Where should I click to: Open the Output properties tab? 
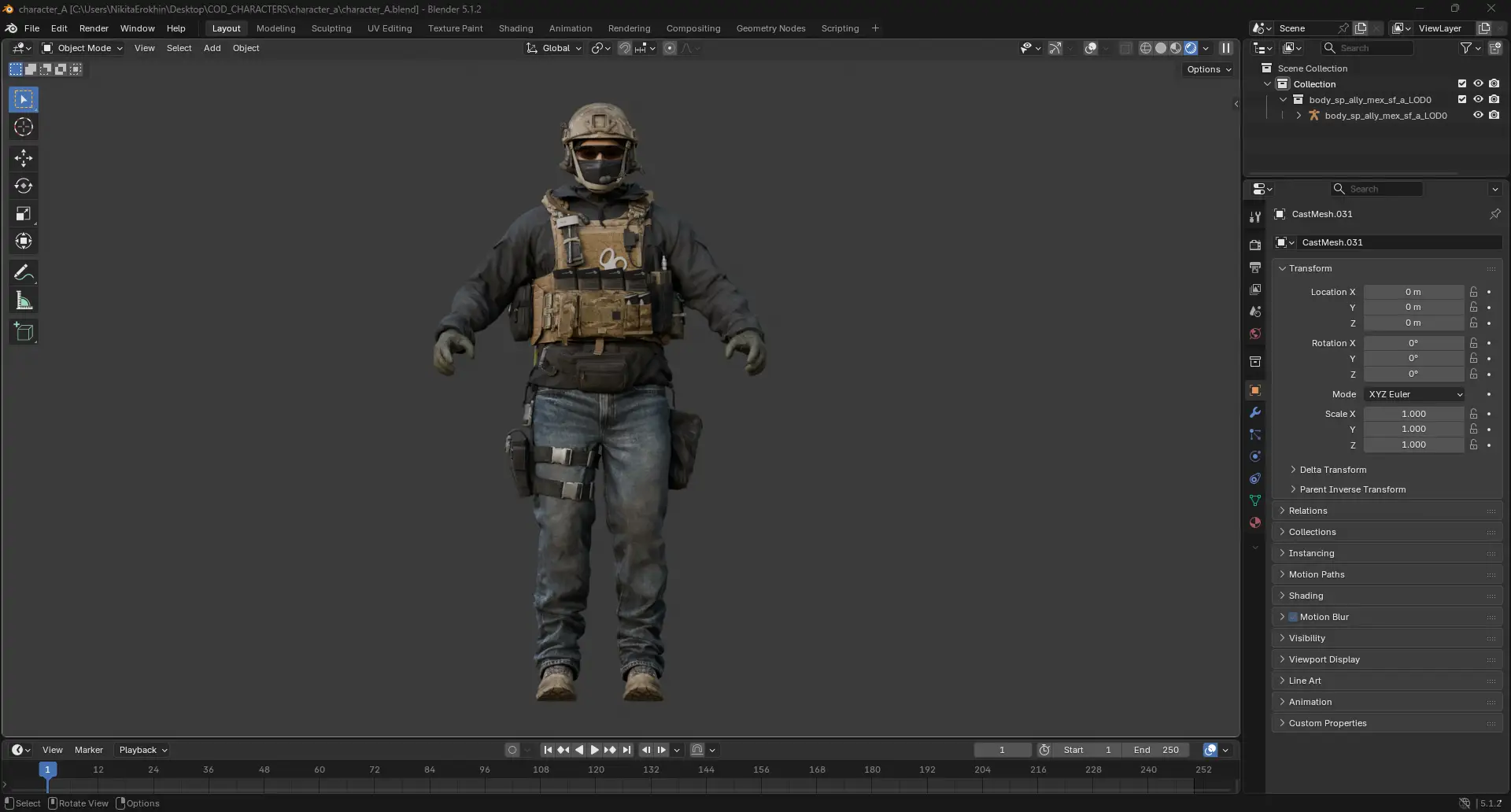click(1255, 268)
